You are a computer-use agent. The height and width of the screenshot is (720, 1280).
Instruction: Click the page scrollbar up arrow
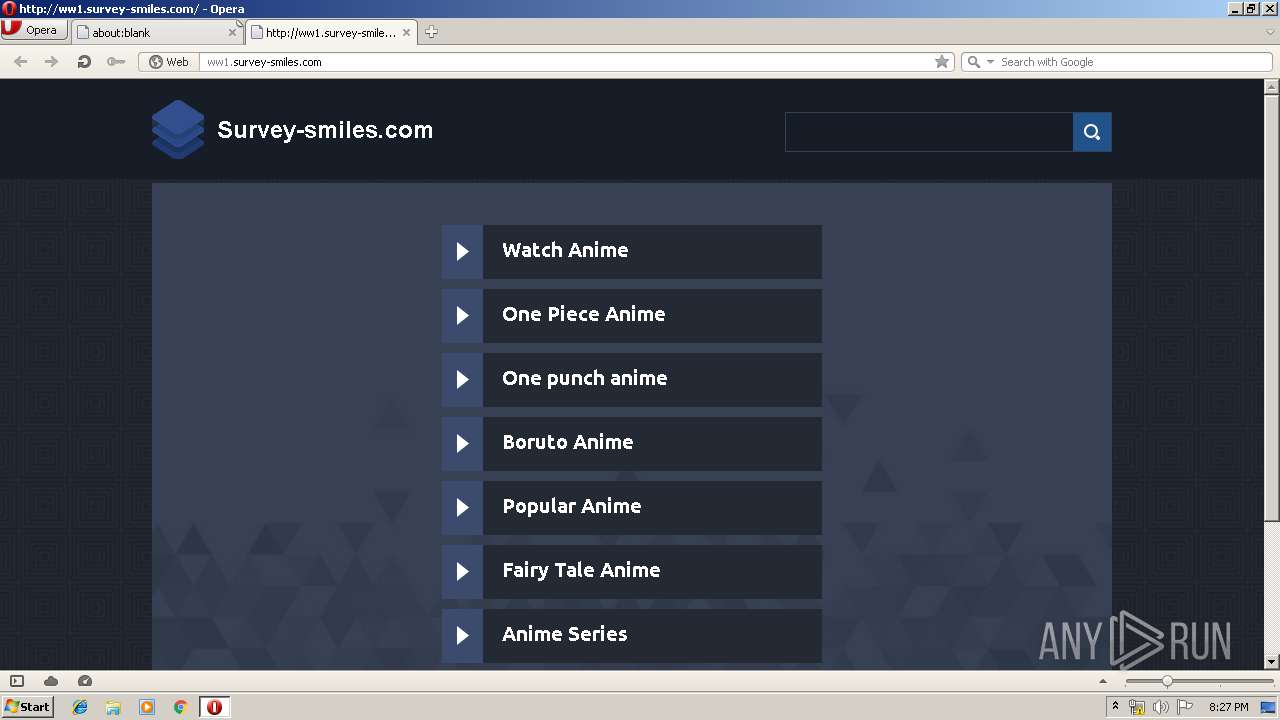click(1271, 87)
